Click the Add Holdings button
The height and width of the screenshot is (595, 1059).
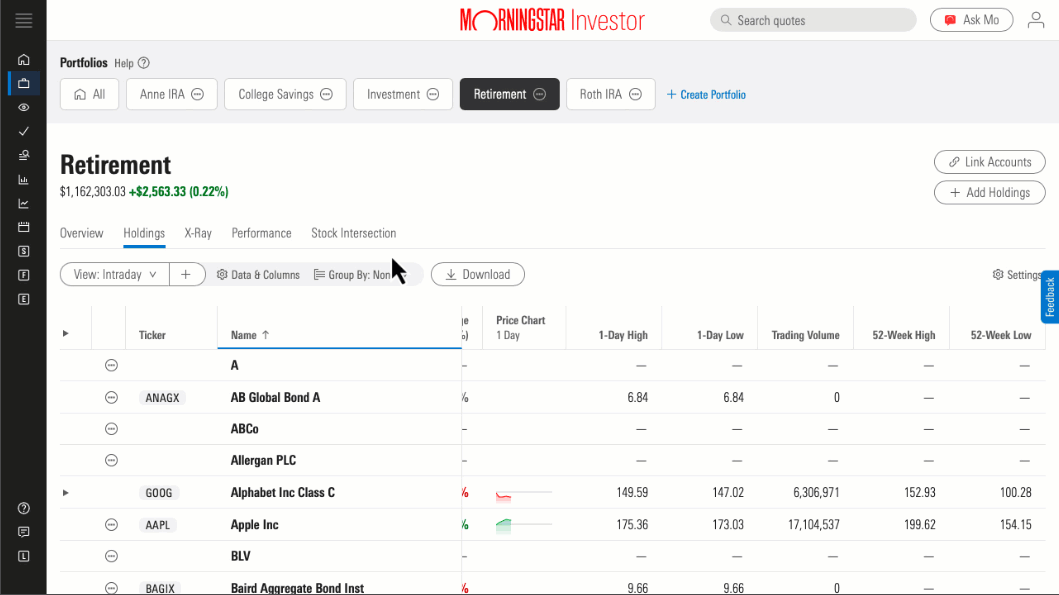989,192
